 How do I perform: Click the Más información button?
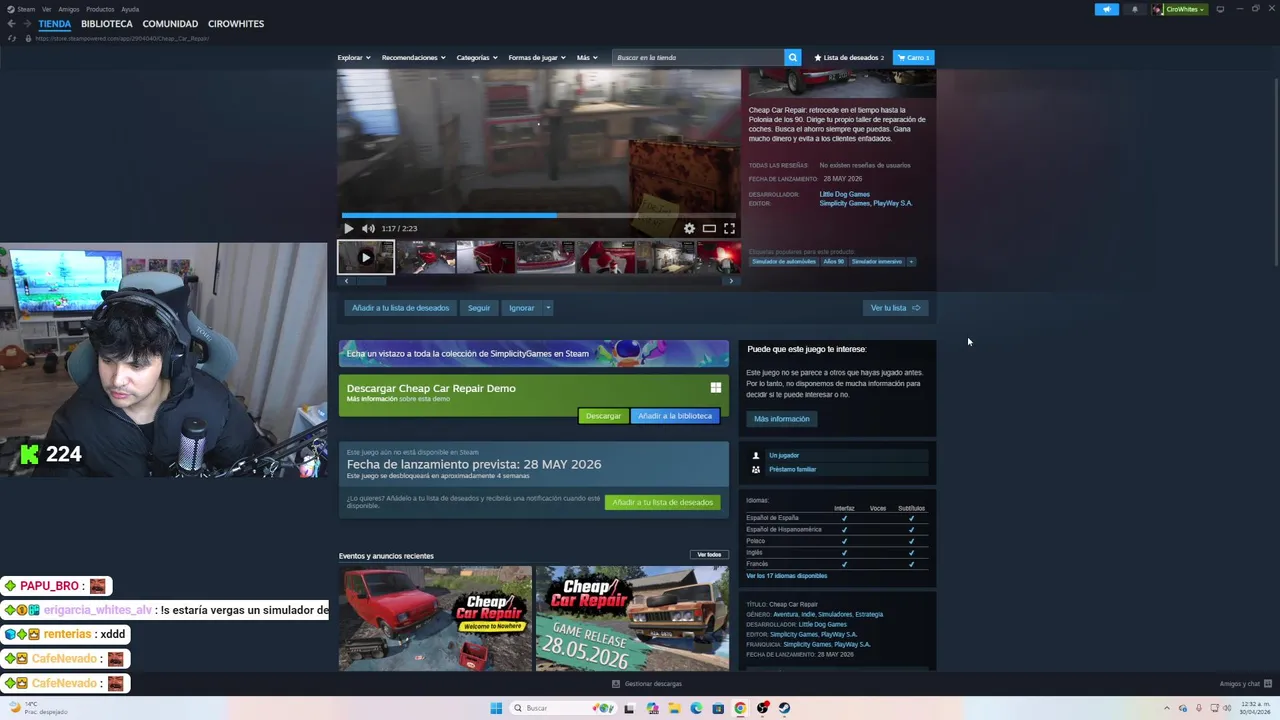pos(782,419)
